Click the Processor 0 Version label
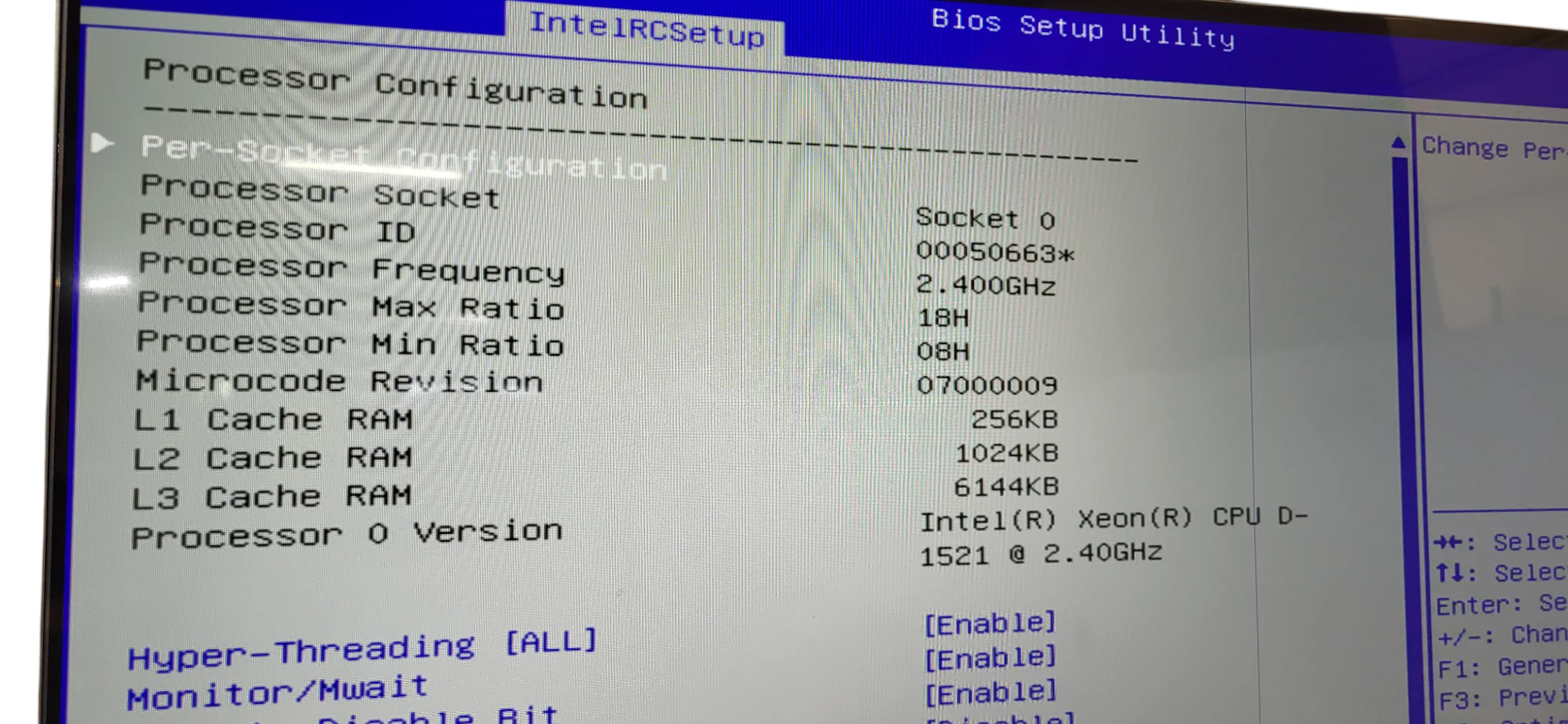The width and height of the screenshot is (1568, 724). (347, 533)
